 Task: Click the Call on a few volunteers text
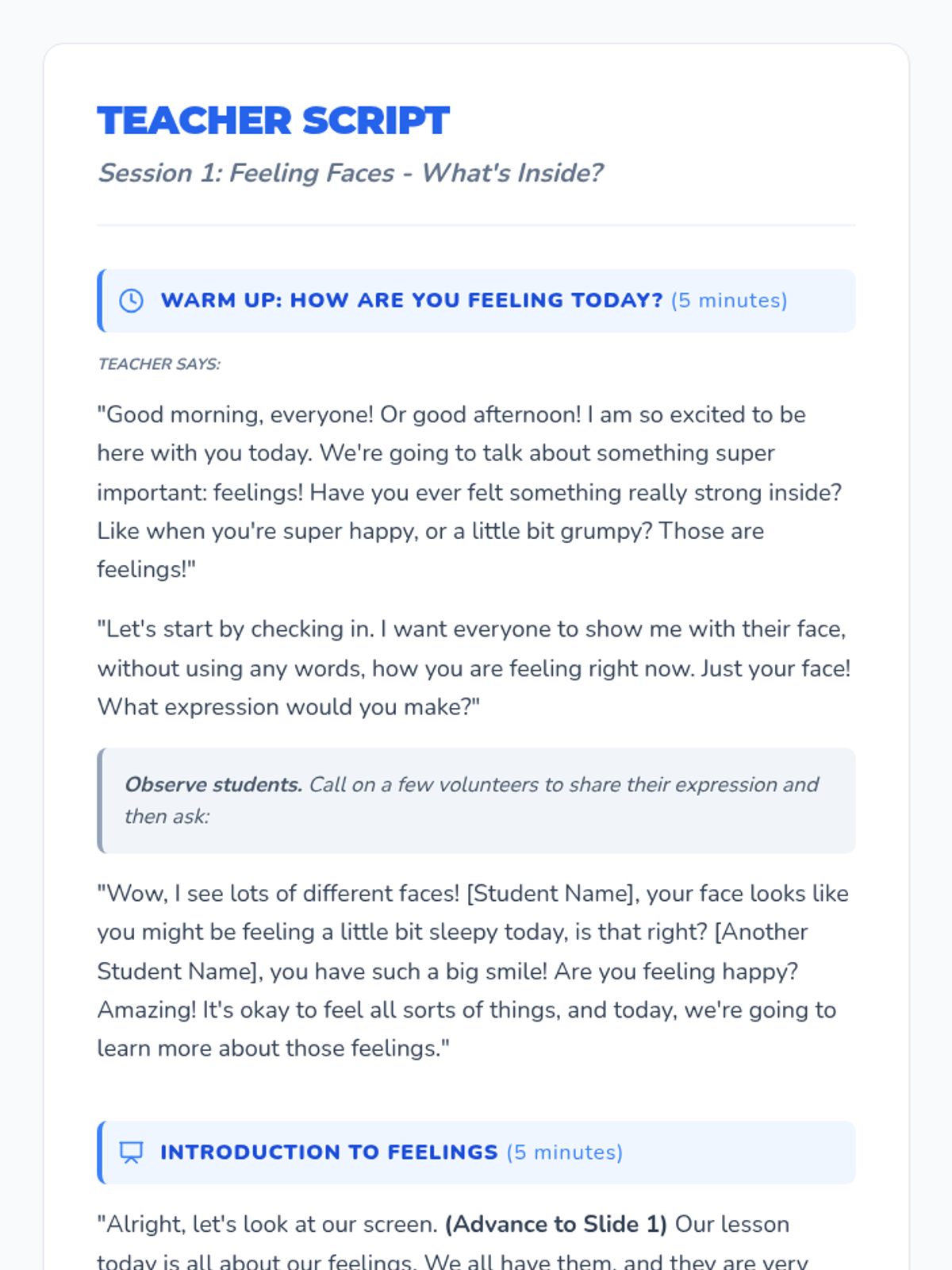pyautogui.click(x=563, y=785)
